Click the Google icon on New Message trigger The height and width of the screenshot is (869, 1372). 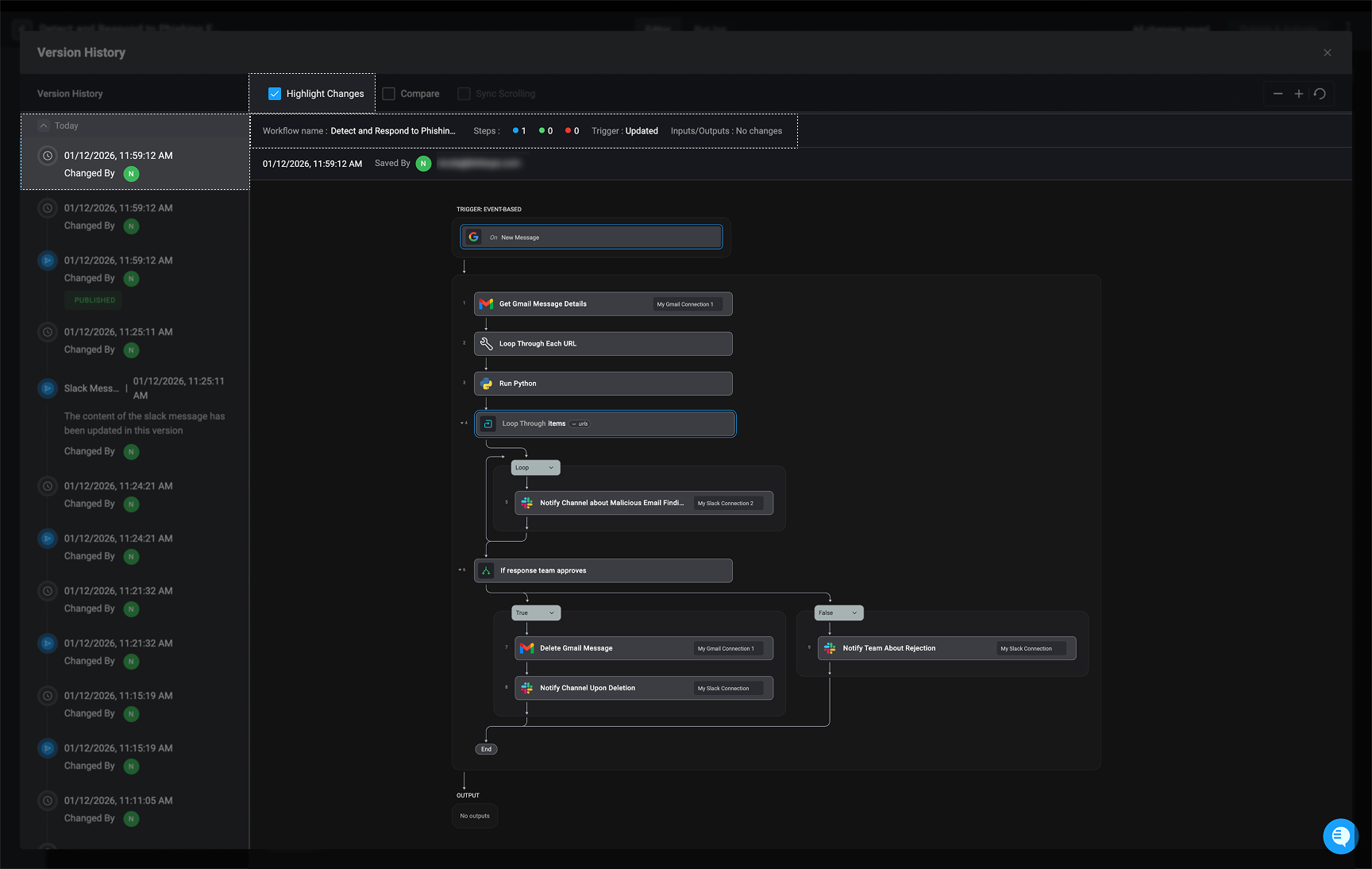473,237
